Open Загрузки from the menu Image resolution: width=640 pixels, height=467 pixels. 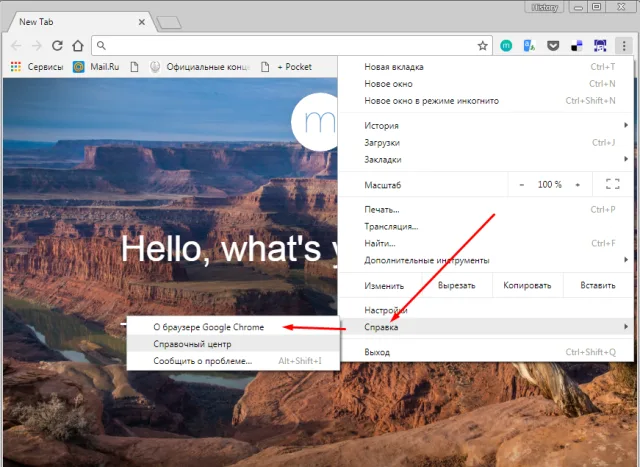pyautogui.click(x=486, y=143)
